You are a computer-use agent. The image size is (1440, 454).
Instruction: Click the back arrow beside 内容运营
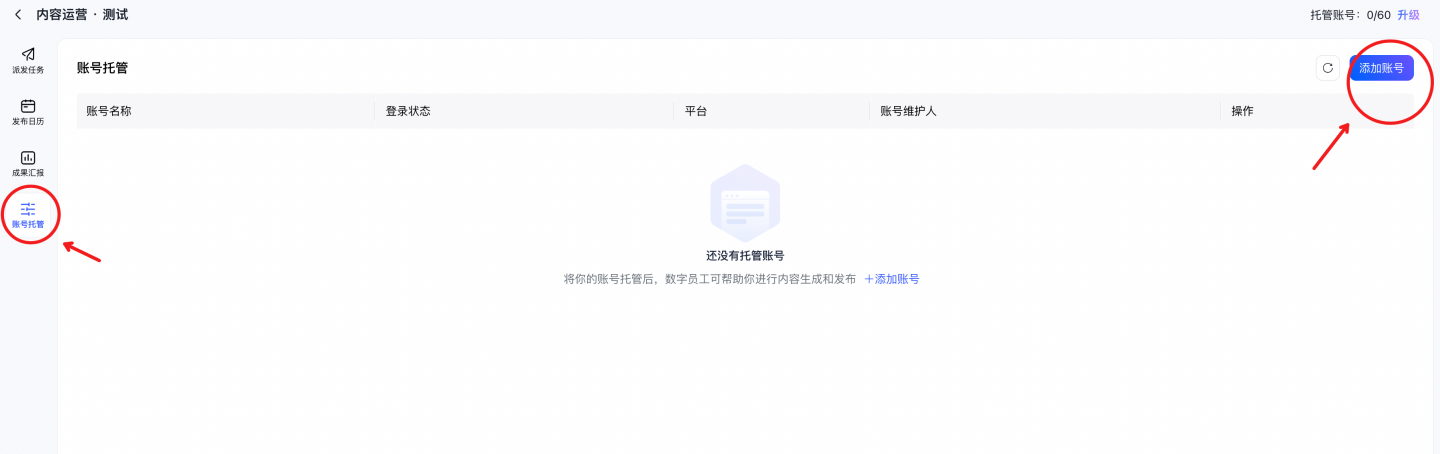(x=18, y=15)
